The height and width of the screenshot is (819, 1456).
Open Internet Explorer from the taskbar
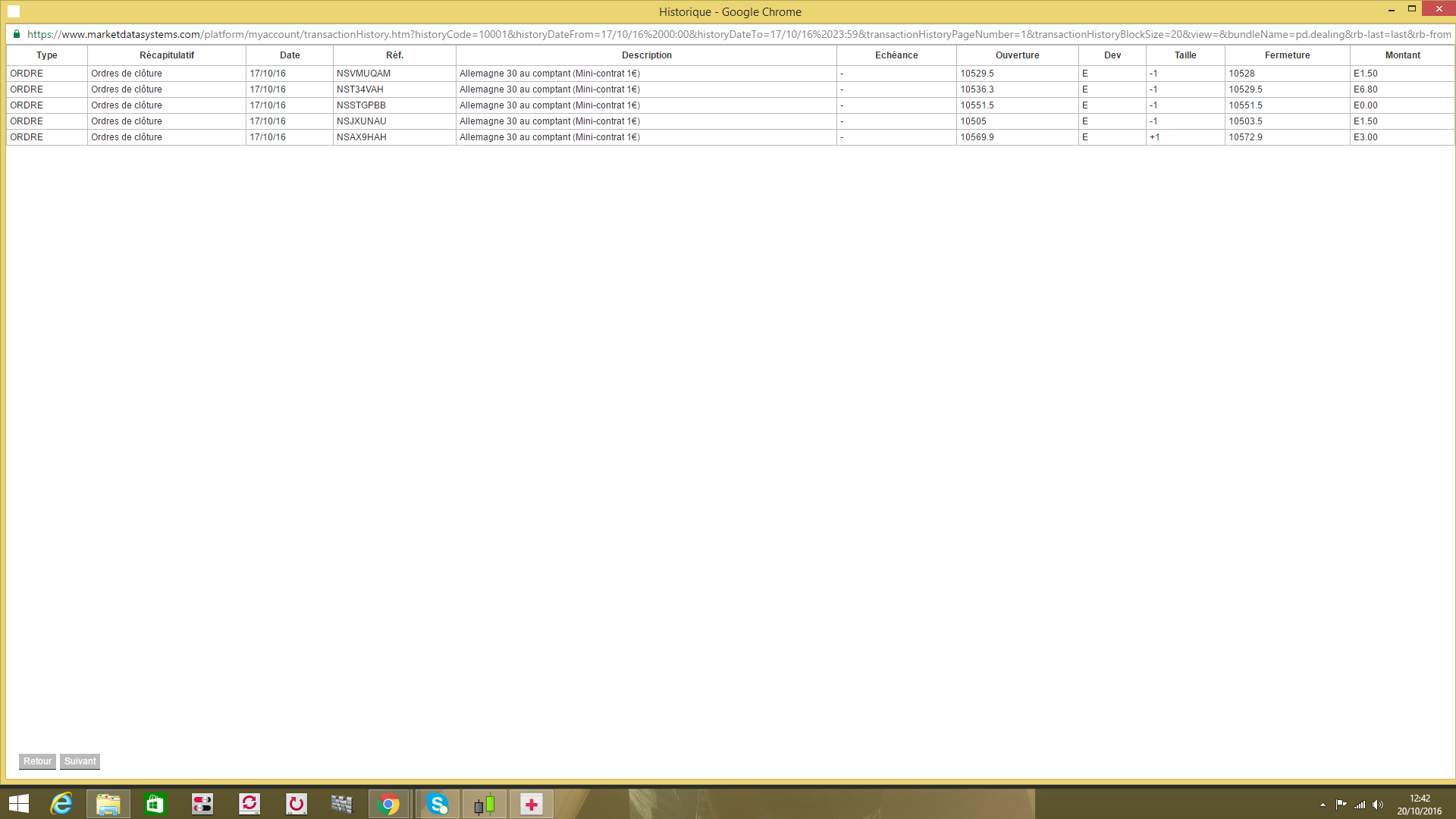tap(61, 804)
